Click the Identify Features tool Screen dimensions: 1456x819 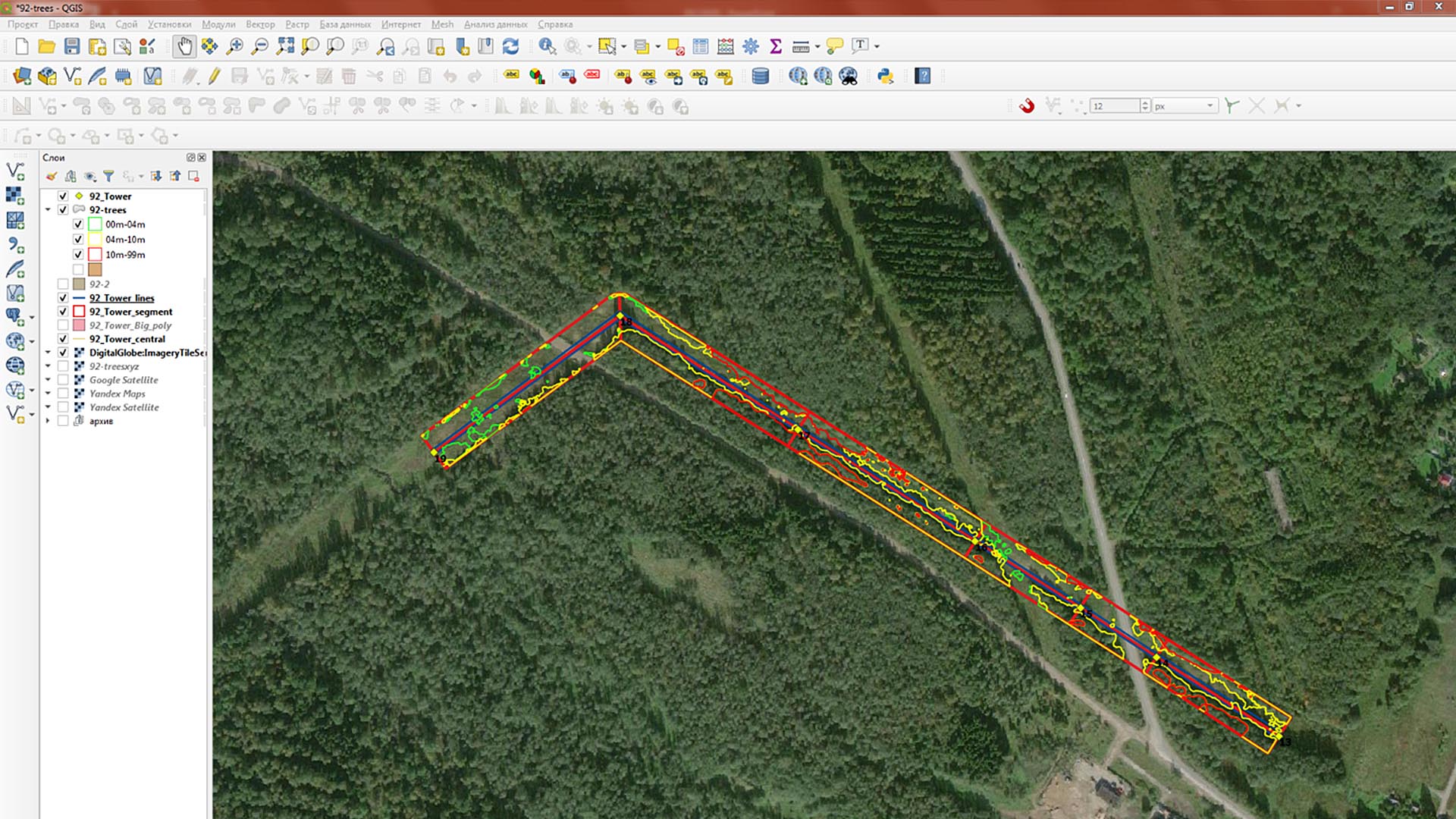click(x=547, y=46)
